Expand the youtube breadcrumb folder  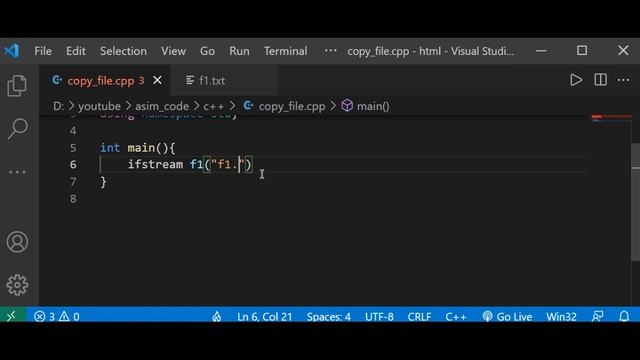click(99, 106)
